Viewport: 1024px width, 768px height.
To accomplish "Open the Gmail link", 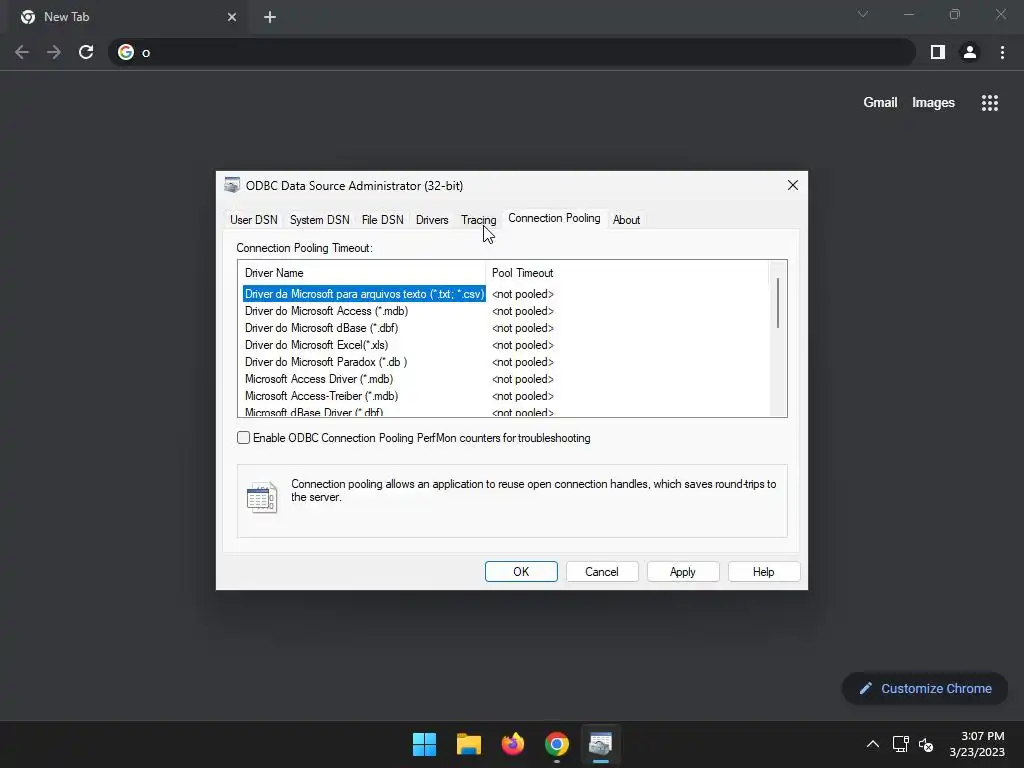I will coord(880,103).
